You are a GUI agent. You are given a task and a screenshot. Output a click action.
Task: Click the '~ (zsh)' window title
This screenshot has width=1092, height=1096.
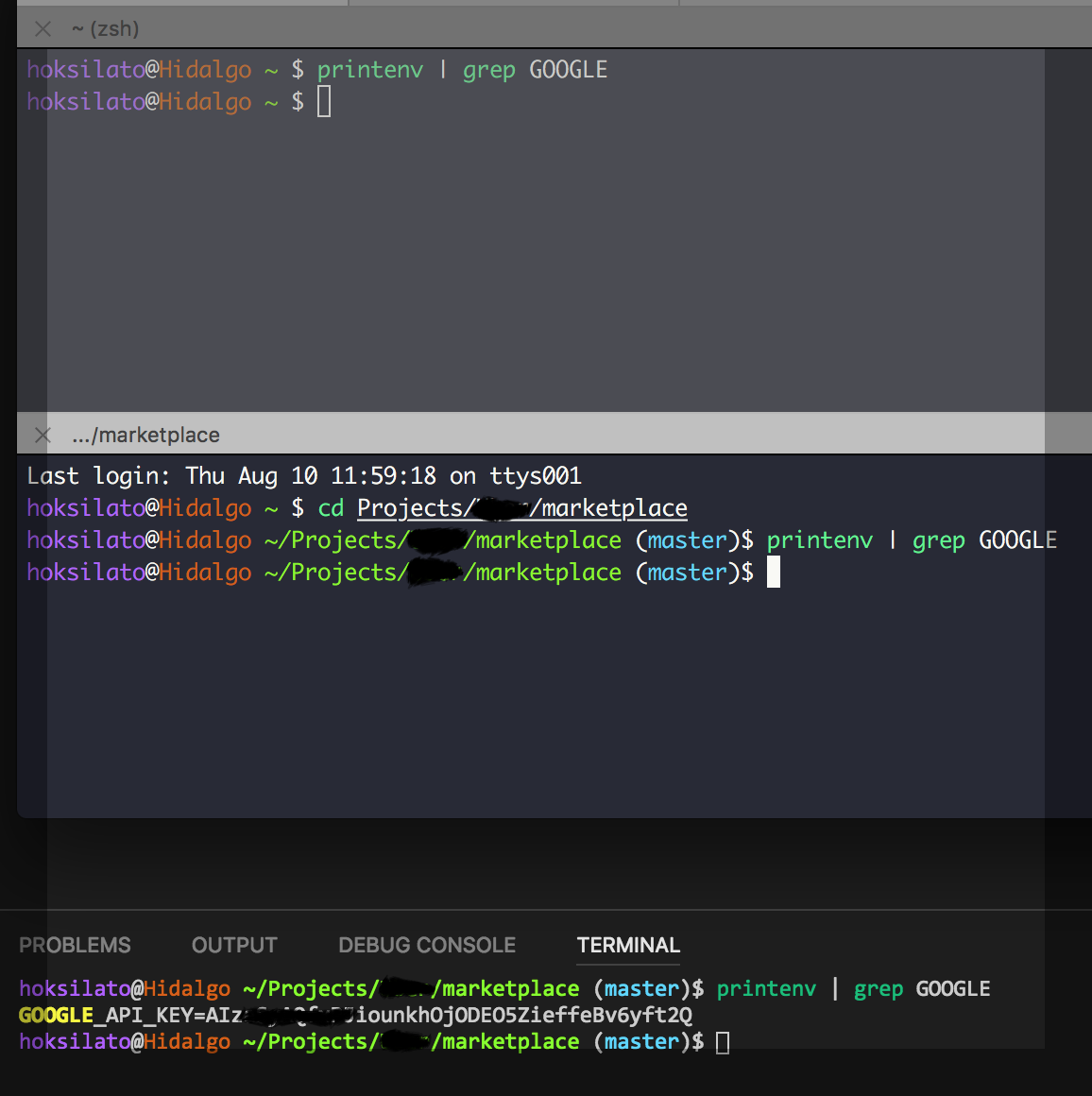click(104, 29)
